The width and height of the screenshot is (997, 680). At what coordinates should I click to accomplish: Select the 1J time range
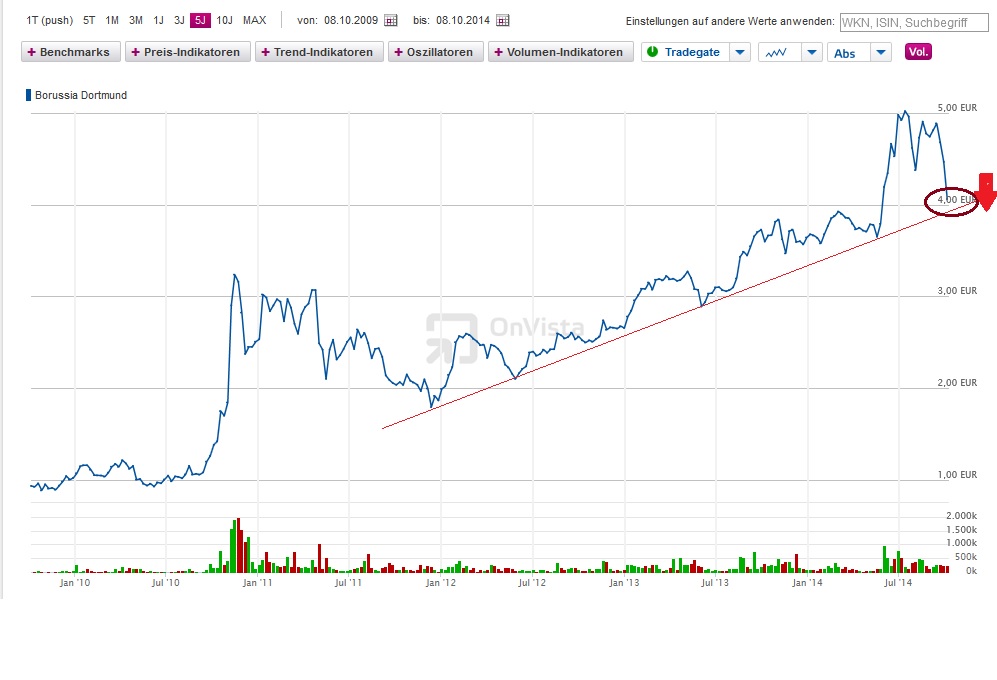click(158, 20)
